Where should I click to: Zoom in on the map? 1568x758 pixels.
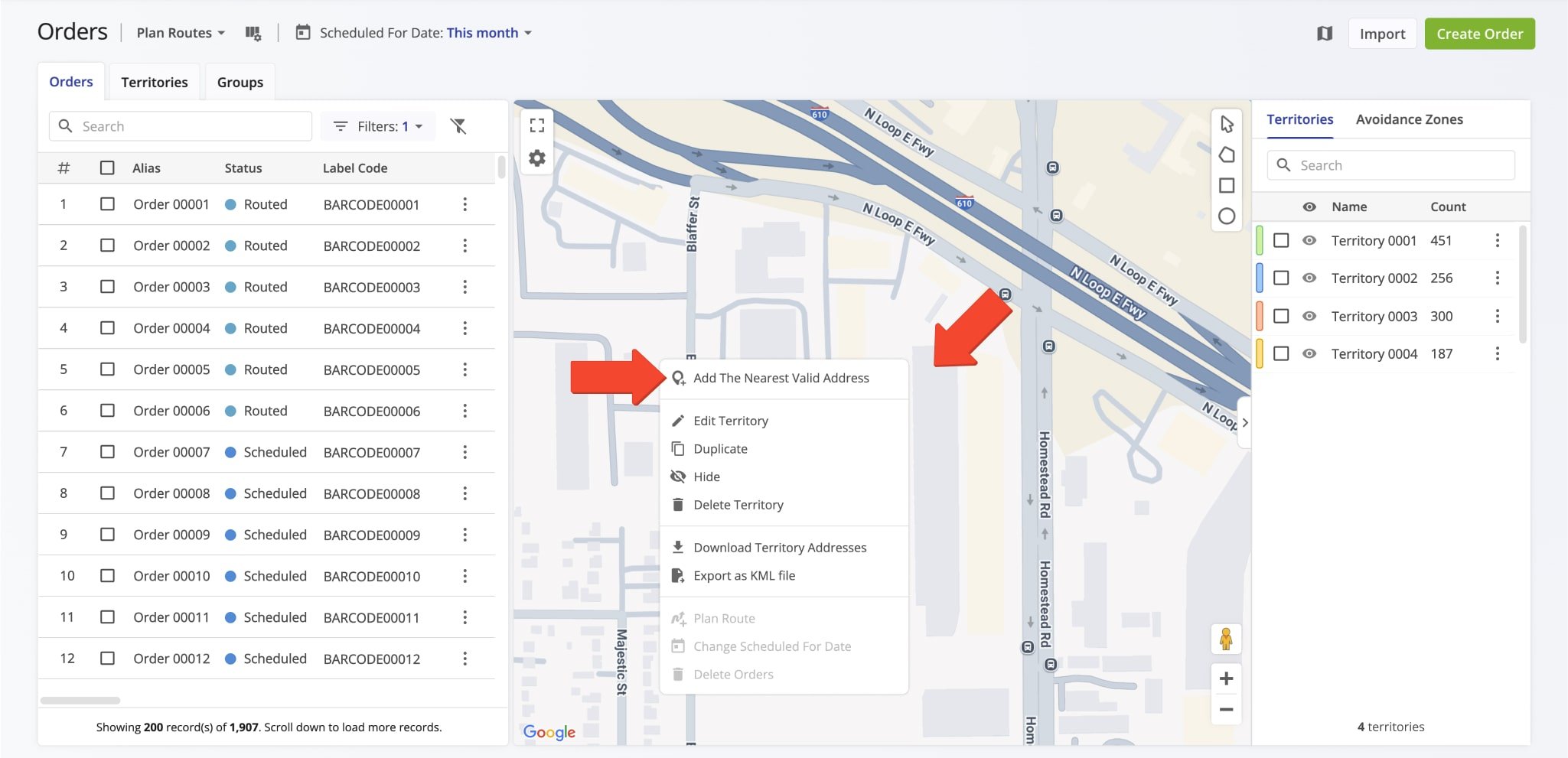(1226, 678)
